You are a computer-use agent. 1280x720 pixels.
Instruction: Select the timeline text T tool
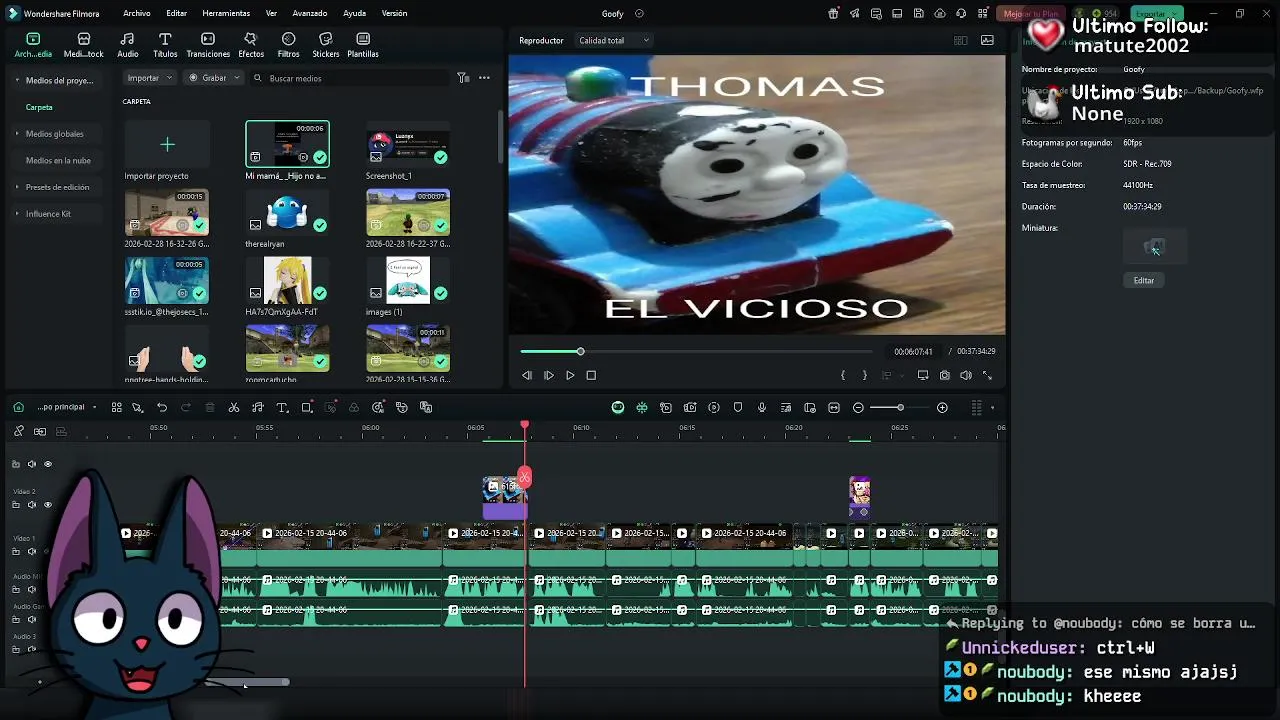(282, 407)
